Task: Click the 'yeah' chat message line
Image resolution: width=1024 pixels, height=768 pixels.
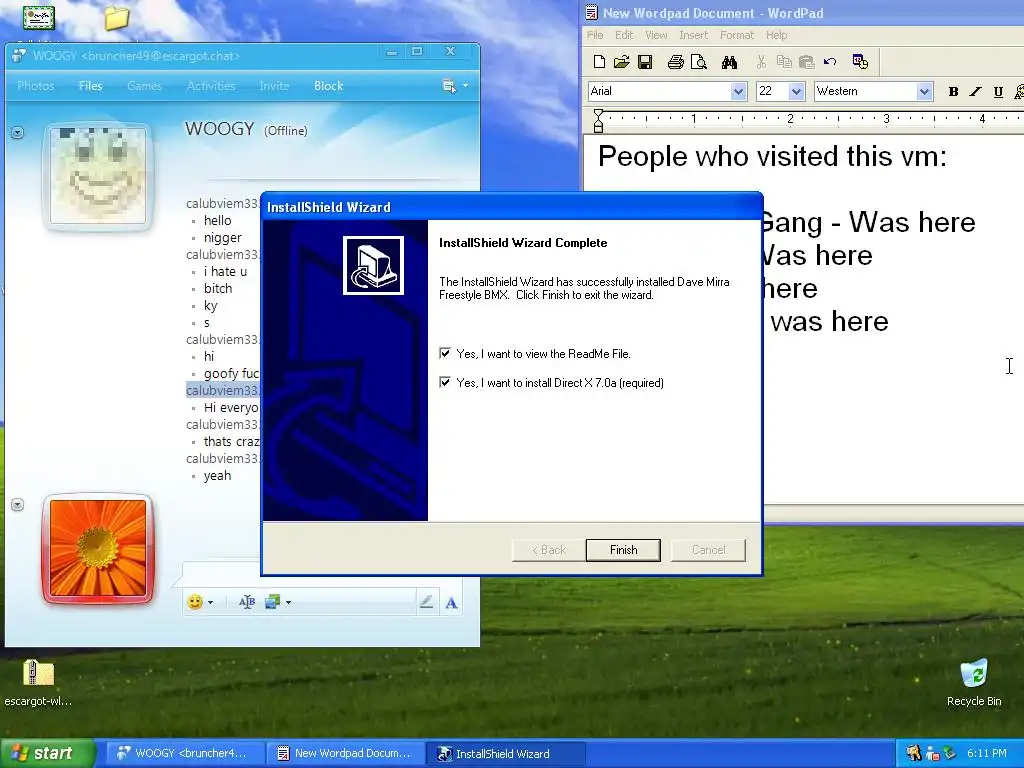Action: pyautogui.click(x=217, y=475)
